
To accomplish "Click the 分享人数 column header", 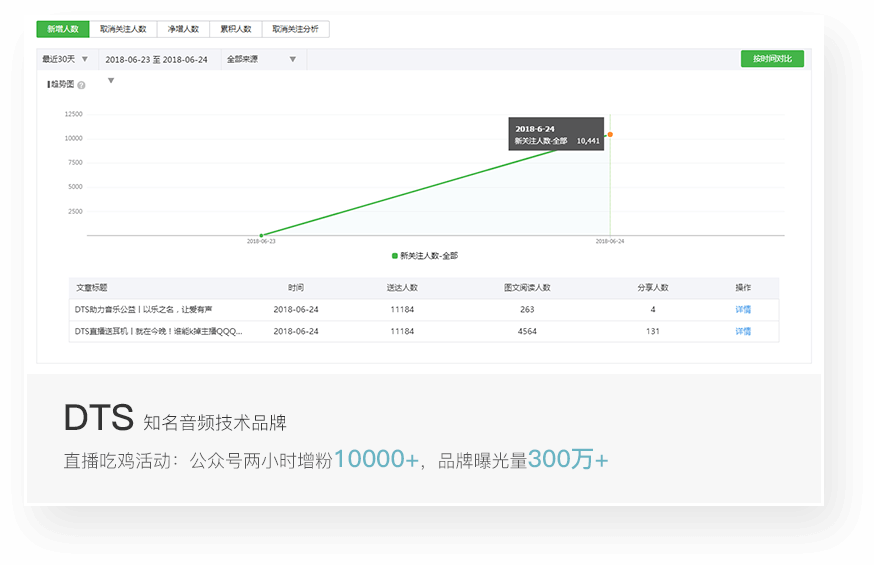I will point(653,288).
